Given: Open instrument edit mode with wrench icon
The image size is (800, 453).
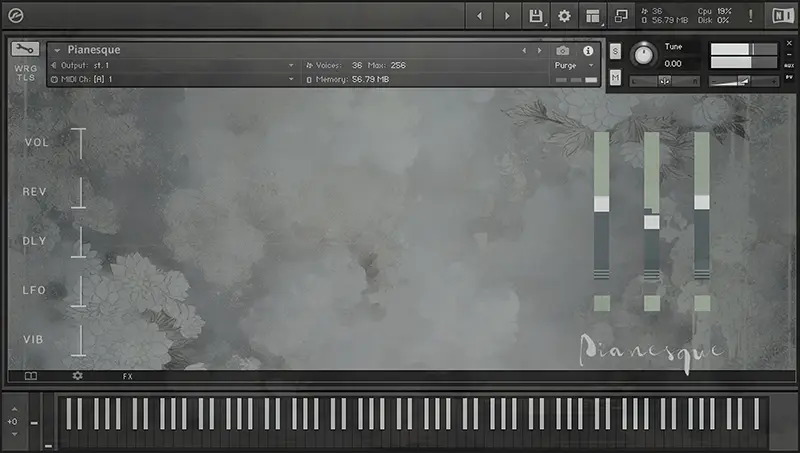Looking at the screenshot, I should pyautogui.click(x=24, y=49).
